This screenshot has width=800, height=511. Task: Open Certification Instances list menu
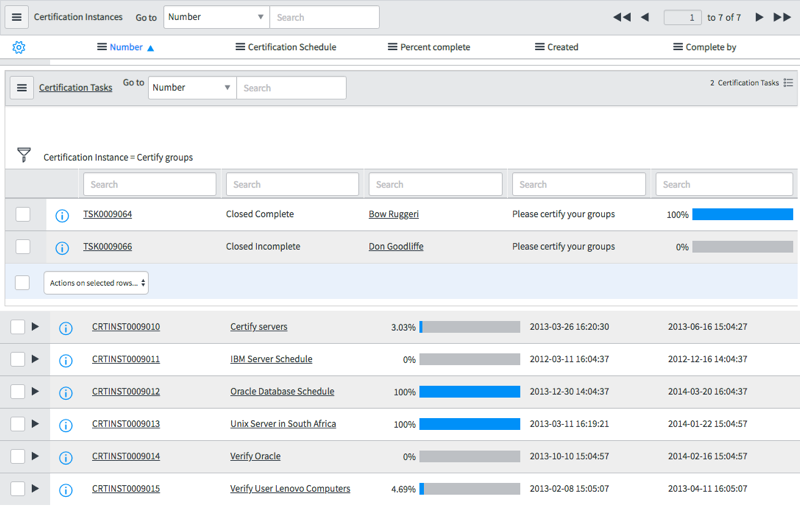(x=16, y=17)
